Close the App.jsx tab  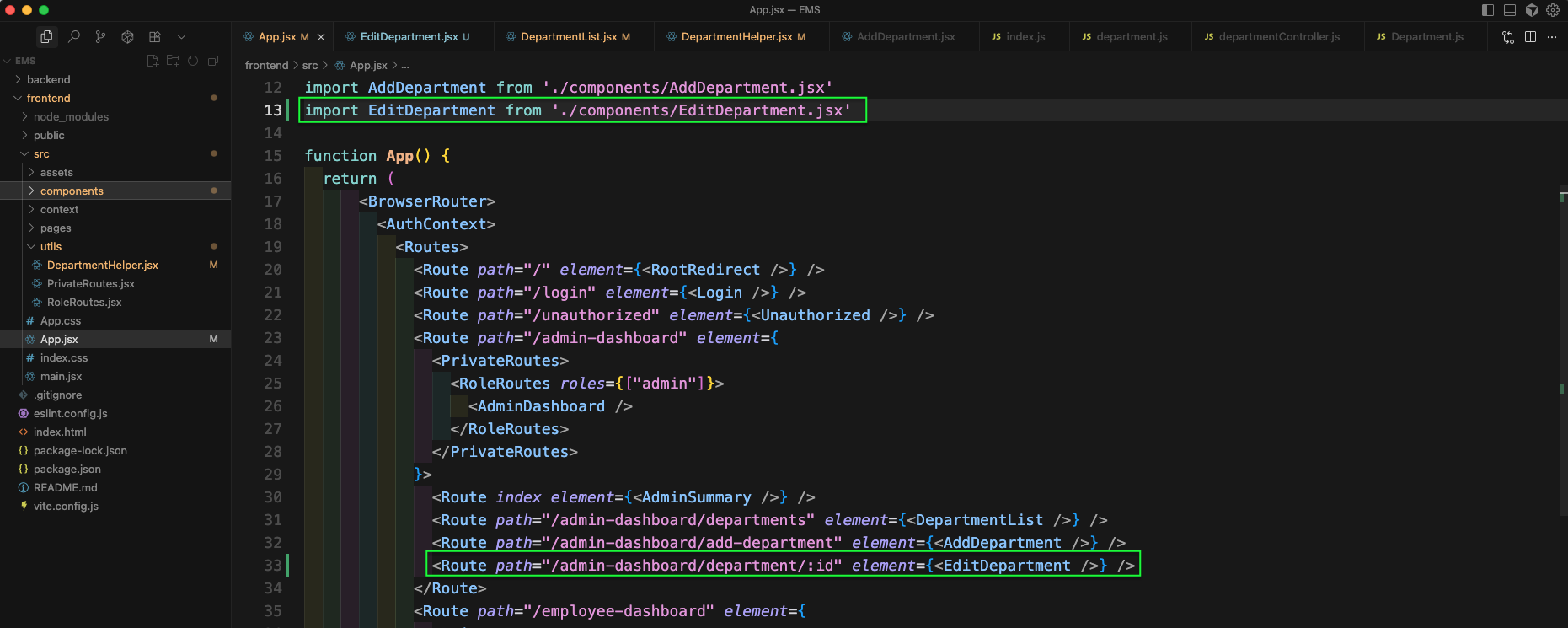(x=321, y=37)
